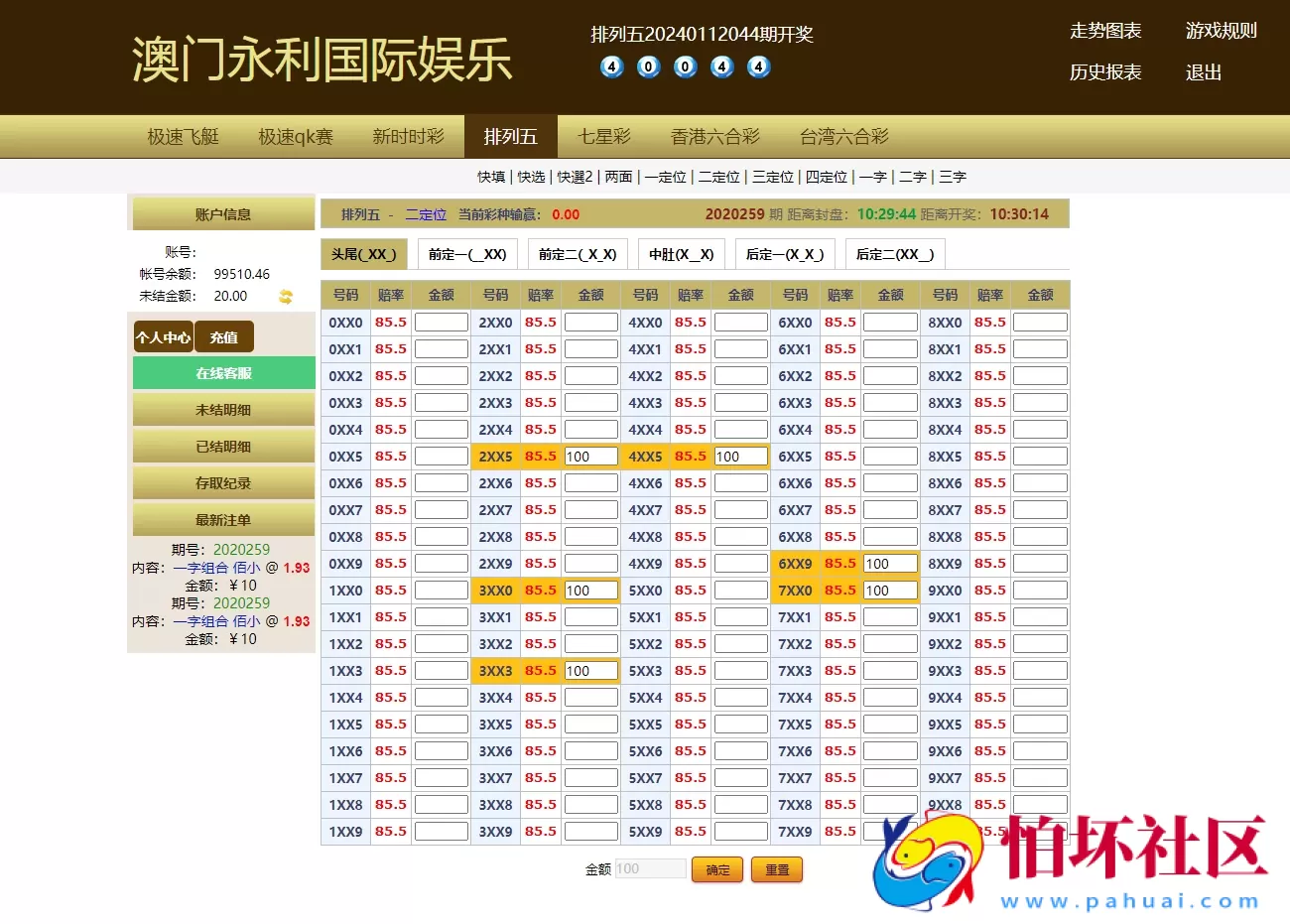Select the 后定二(XX_) bet category
Viewport: 1290px width, 924px height.
click(x=894, y=254)
